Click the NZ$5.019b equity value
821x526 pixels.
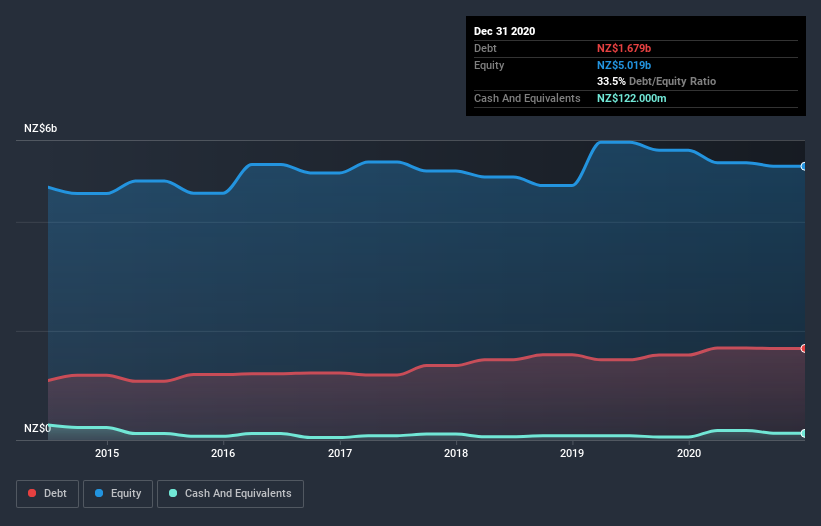pos(624,65)
